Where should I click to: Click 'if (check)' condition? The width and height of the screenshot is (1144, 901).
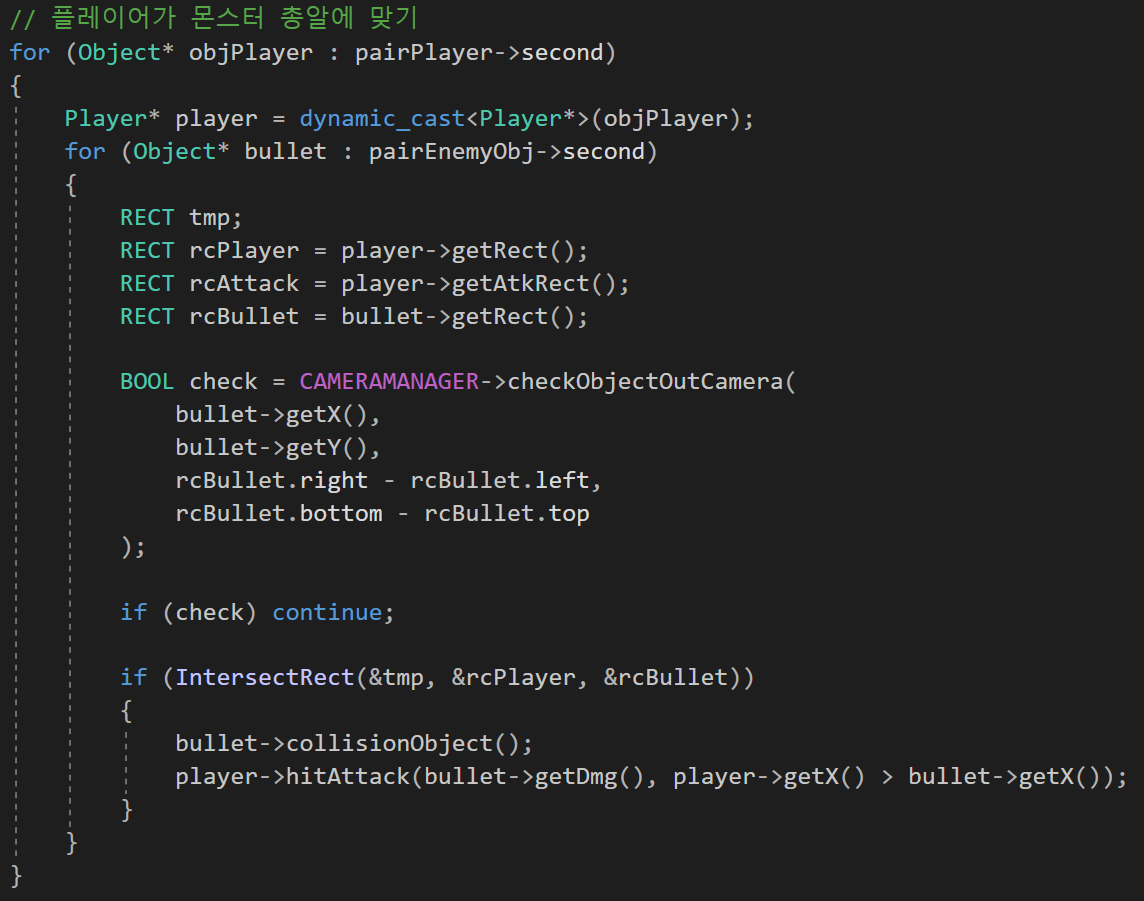[x=188, y=612]
